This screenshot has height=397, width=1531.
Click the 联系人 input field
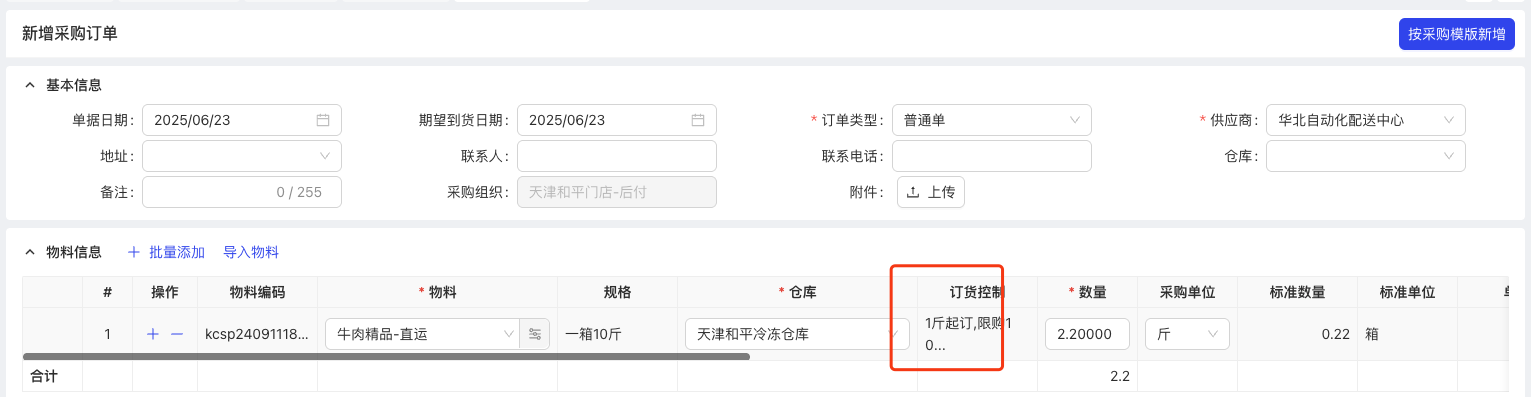point(617,156)
